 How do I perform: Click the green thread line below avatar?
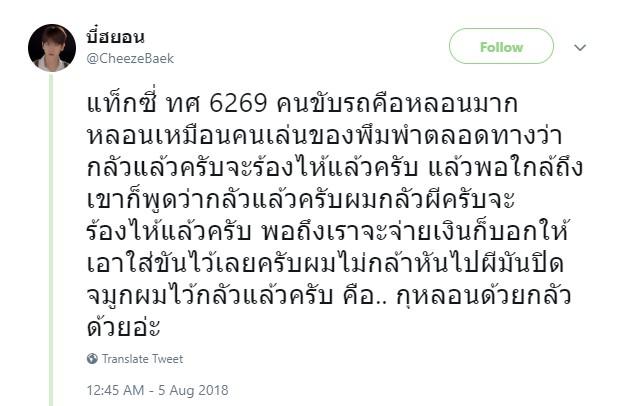tap(51, 239)
